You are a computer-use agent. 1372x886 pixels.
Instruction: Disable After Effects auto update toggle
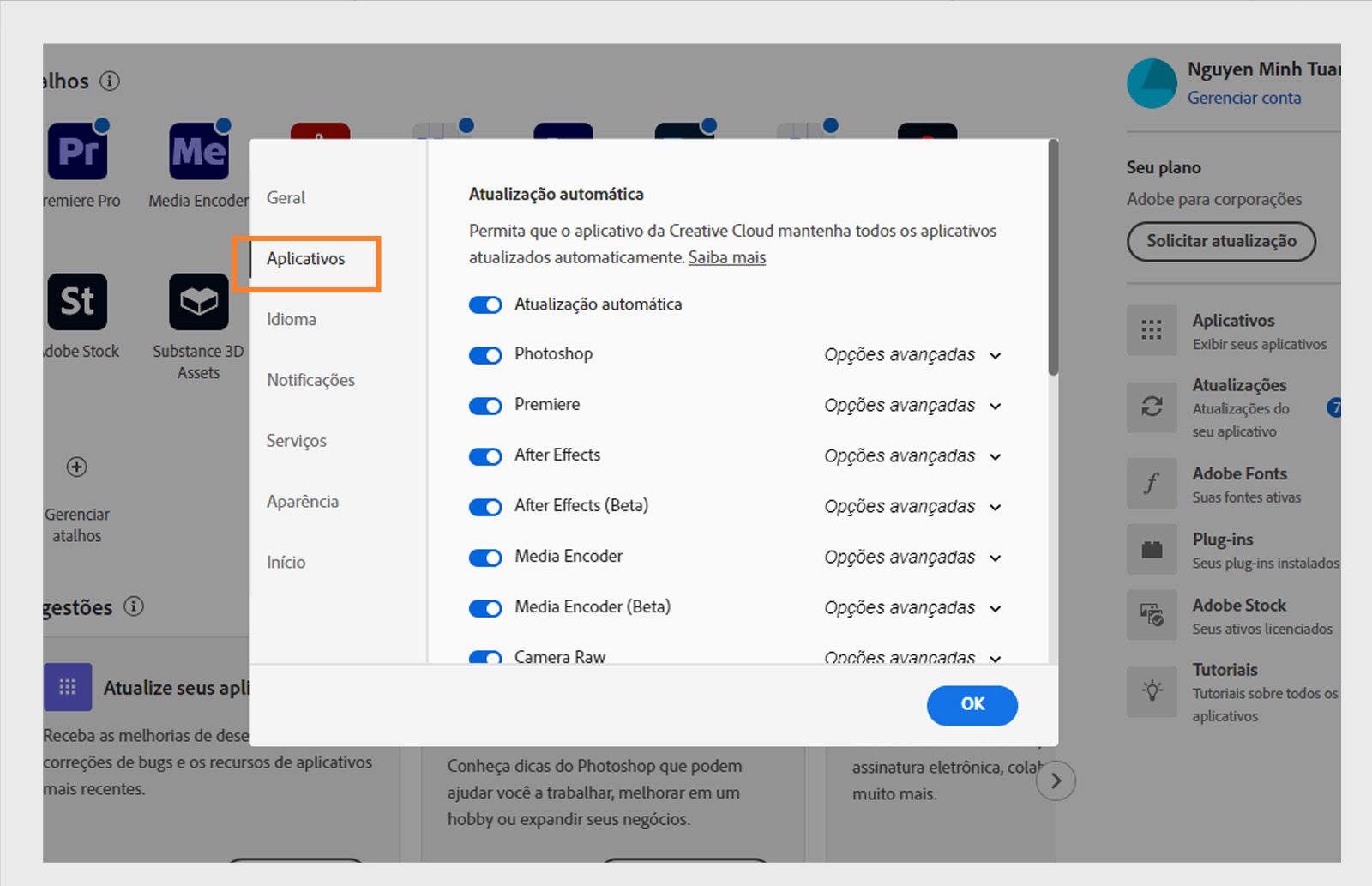pyautogui.click(x=485, y=456)
